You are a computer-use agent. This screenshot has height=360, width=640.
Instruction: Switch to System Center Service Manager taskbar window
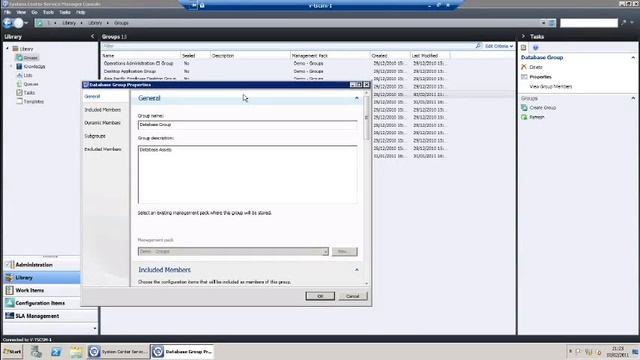(x=118, y=351)
